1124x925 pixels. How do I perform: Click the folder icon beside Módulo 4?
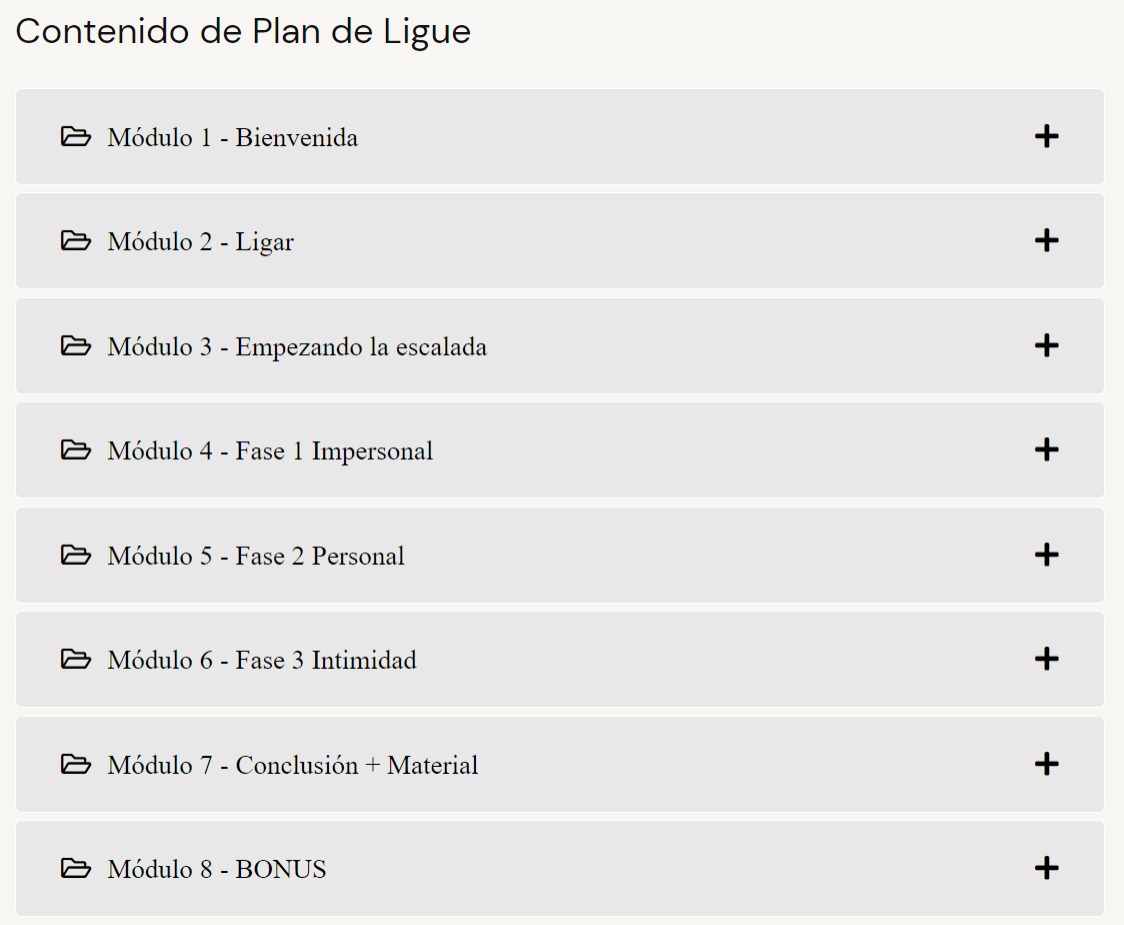(x=75, y=449)
